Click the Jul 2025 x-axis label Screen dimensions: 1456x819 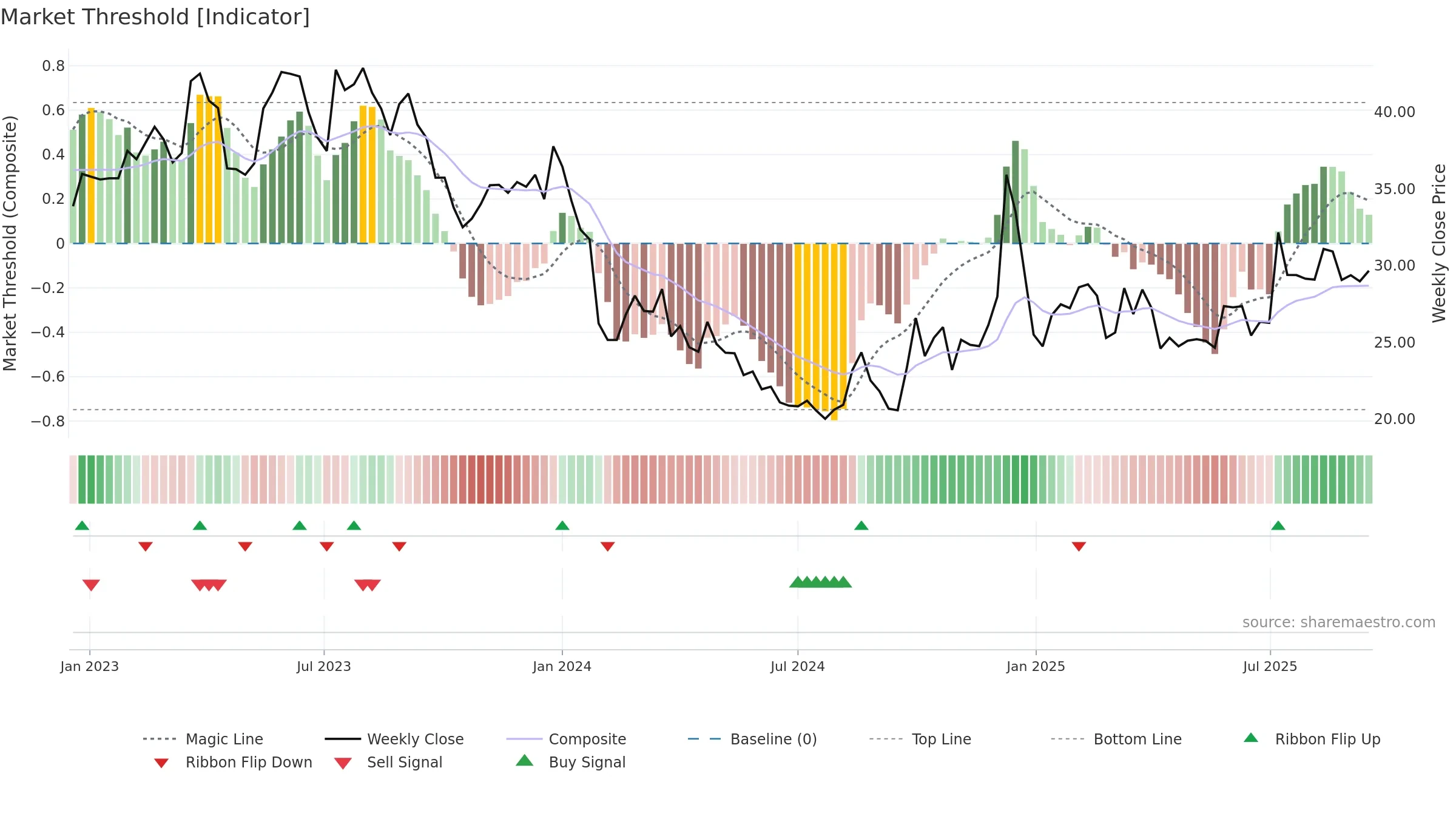[x=1270, y=666]
